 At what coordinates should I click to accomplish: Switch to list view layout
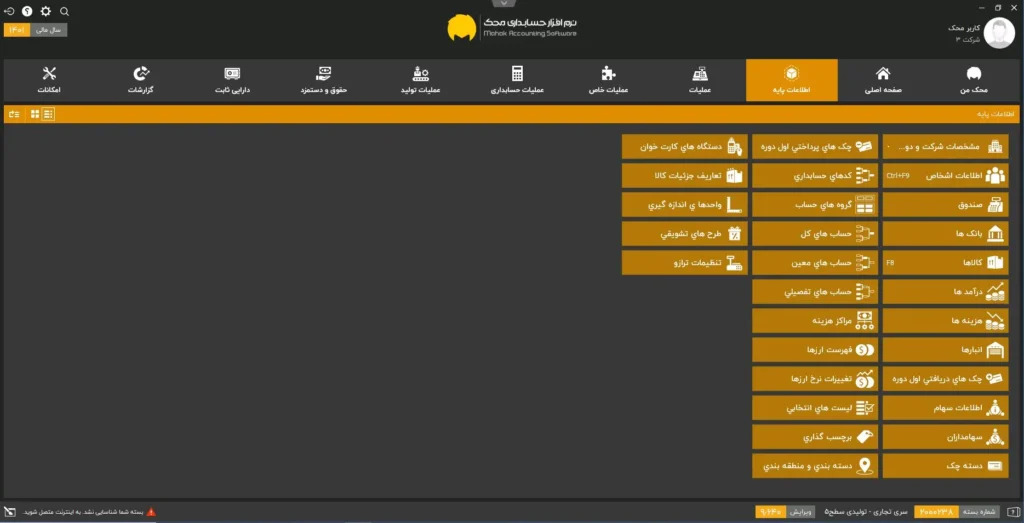pos(48,114)
